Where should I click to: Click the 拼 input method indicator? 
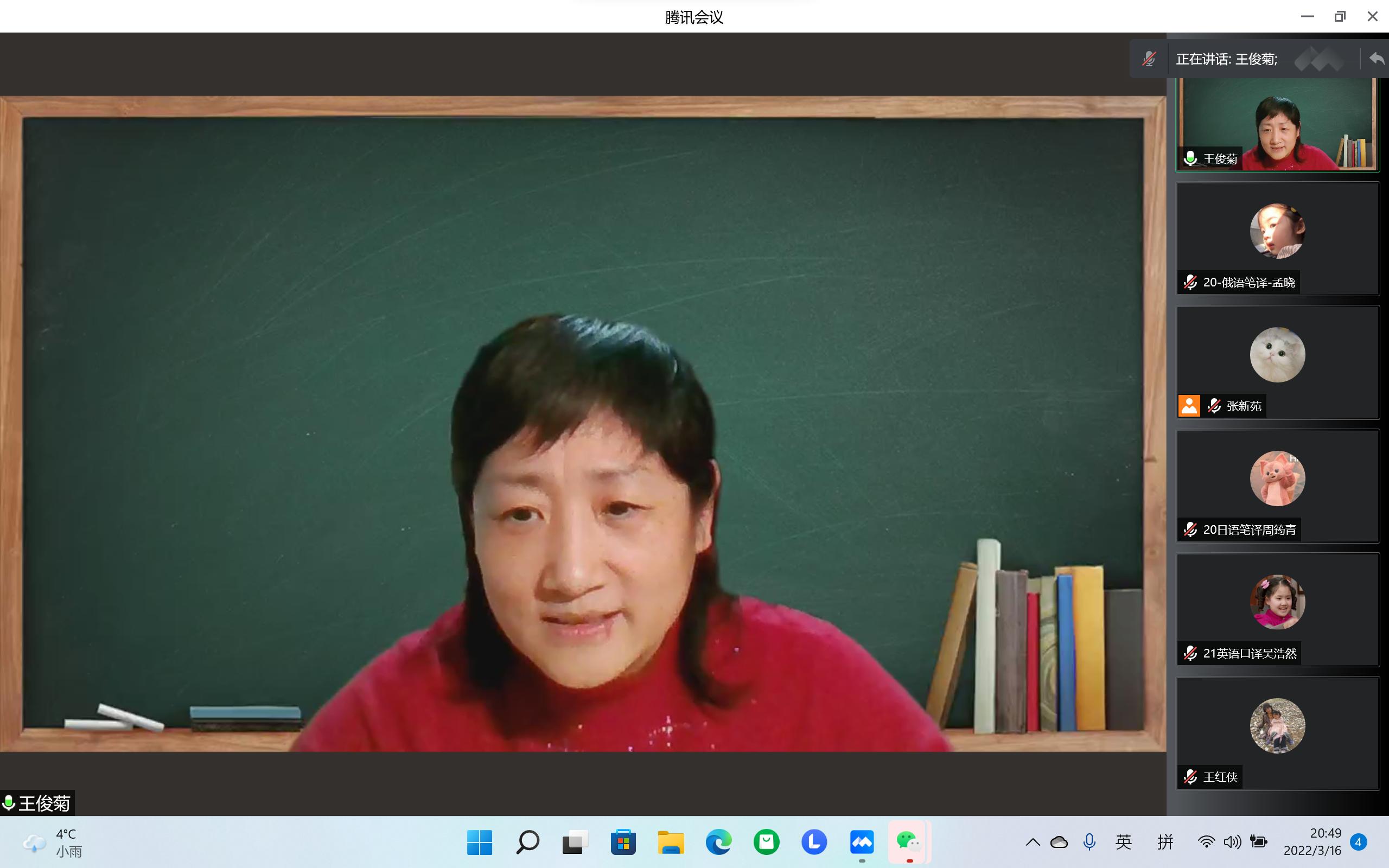click(x=1165, y=842)
